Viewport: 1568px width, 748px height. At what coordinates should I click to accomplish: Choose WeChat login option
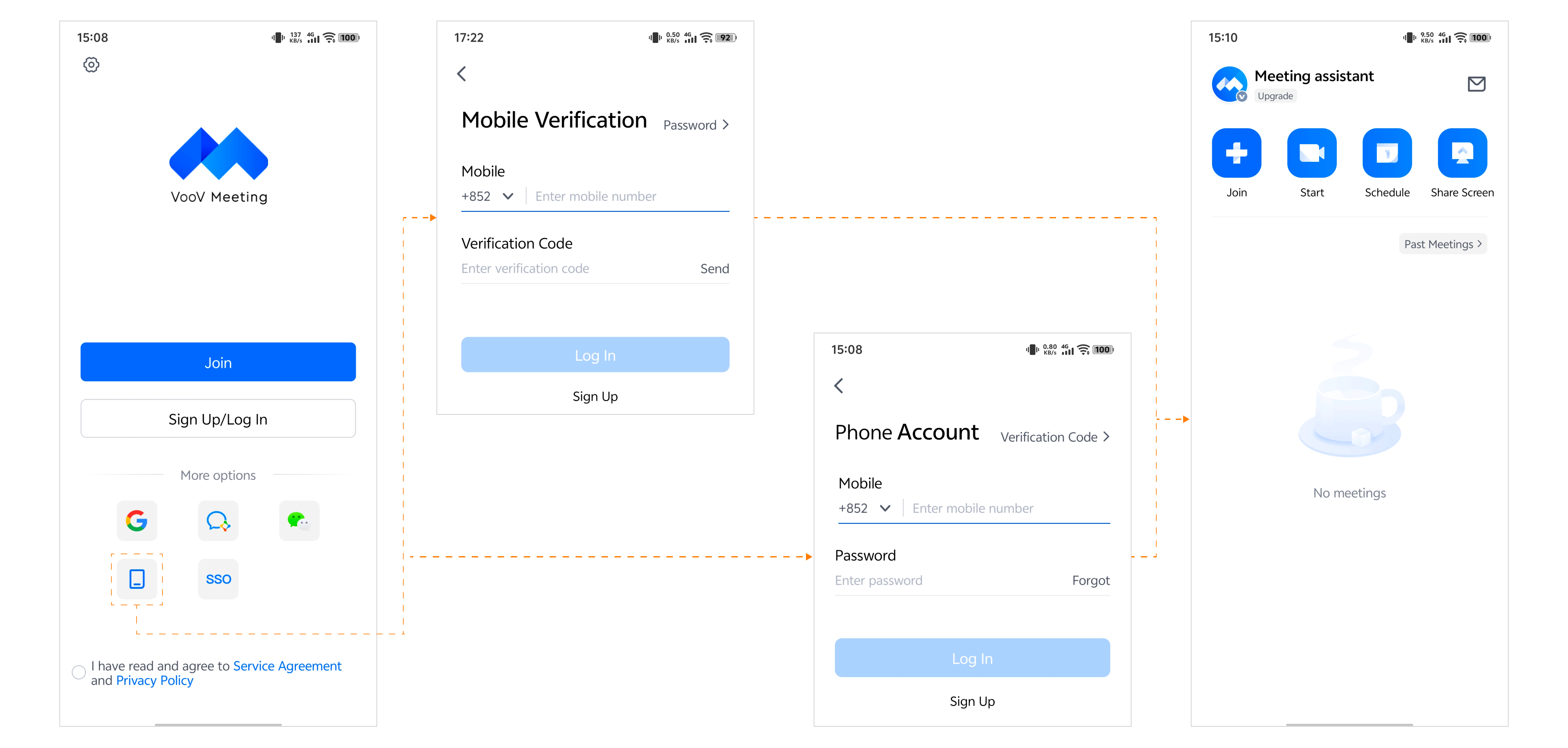pos(299,520)
